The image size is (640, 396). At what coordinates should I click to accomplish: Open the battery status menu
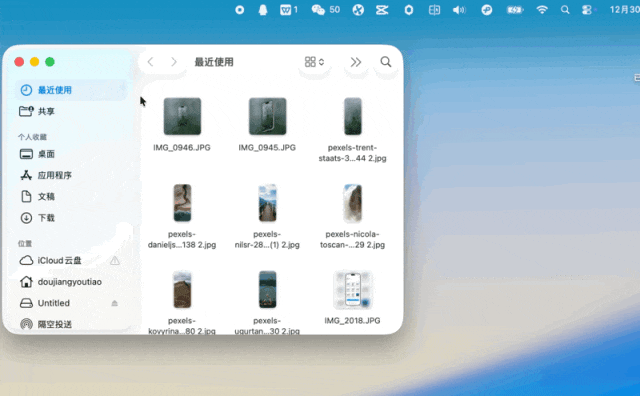tap(515, 10)
